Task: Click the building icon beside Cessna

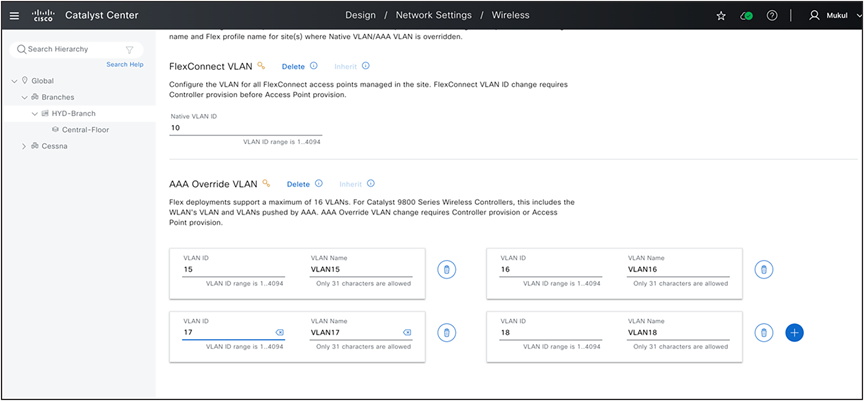Action: coord(35,147)
